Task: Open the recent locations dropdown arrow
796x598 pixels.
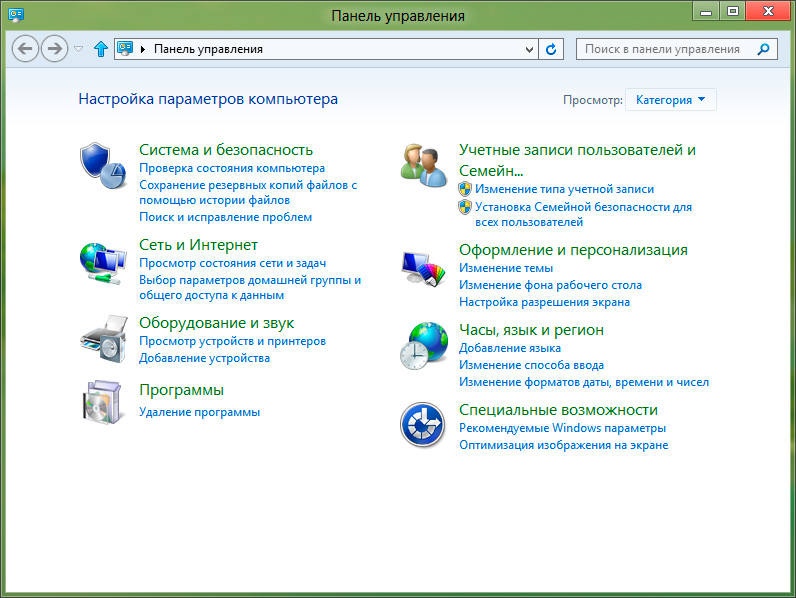Action: [x=79, y=49]
